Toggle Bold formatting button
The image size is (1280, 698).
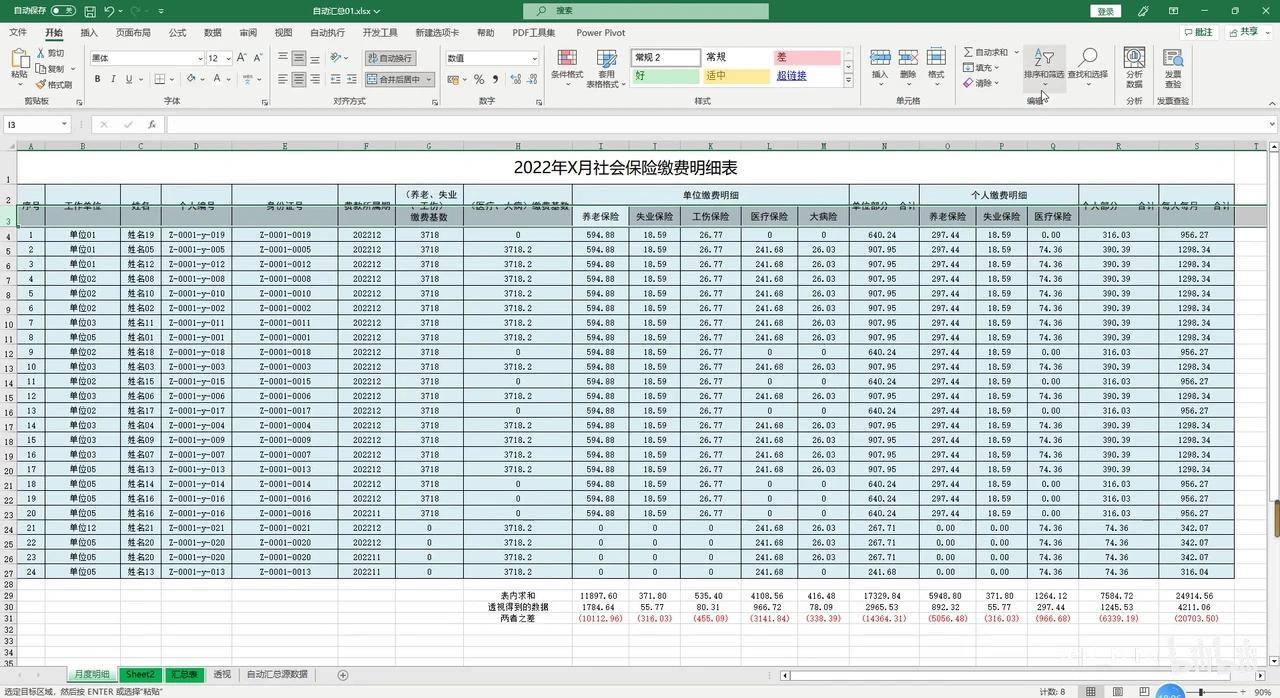point(97,79)
